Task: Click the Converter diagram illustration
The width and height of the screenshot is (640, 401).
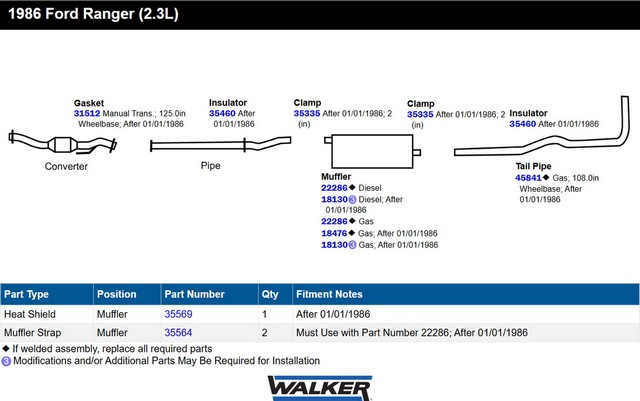Action: pos(62,143)
